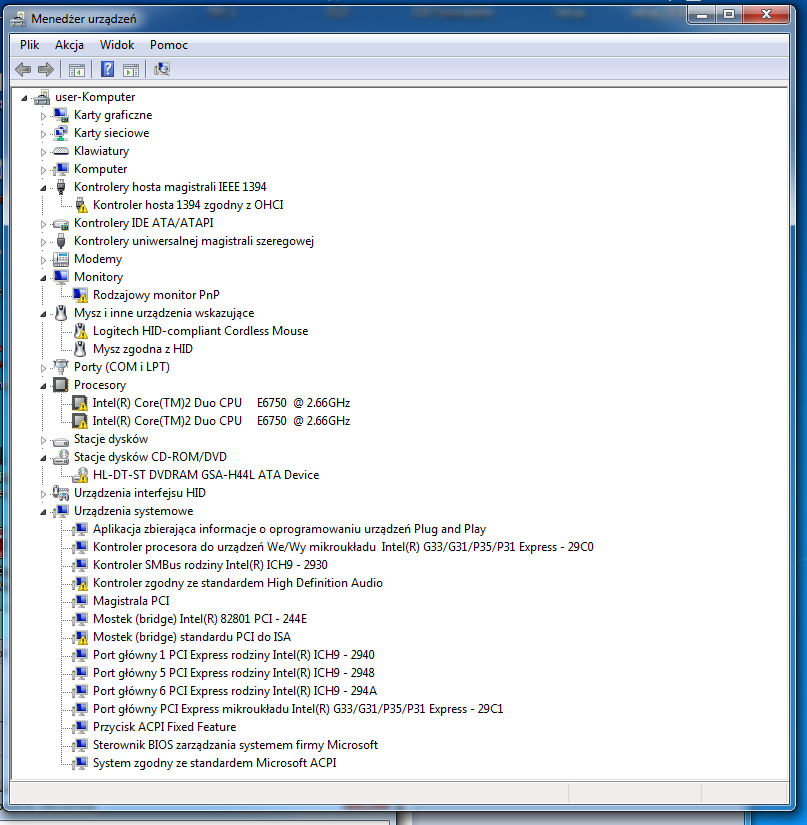Click the Komputer category icon
This screenshot has height=825, width=807.
pos(61,169)
